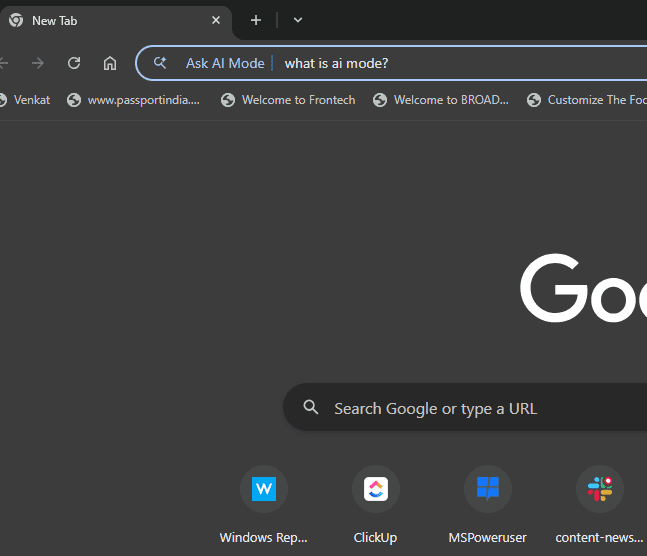Click the Chrome icon on New Tab
The image size is (647, 556).
coord(16,20)
